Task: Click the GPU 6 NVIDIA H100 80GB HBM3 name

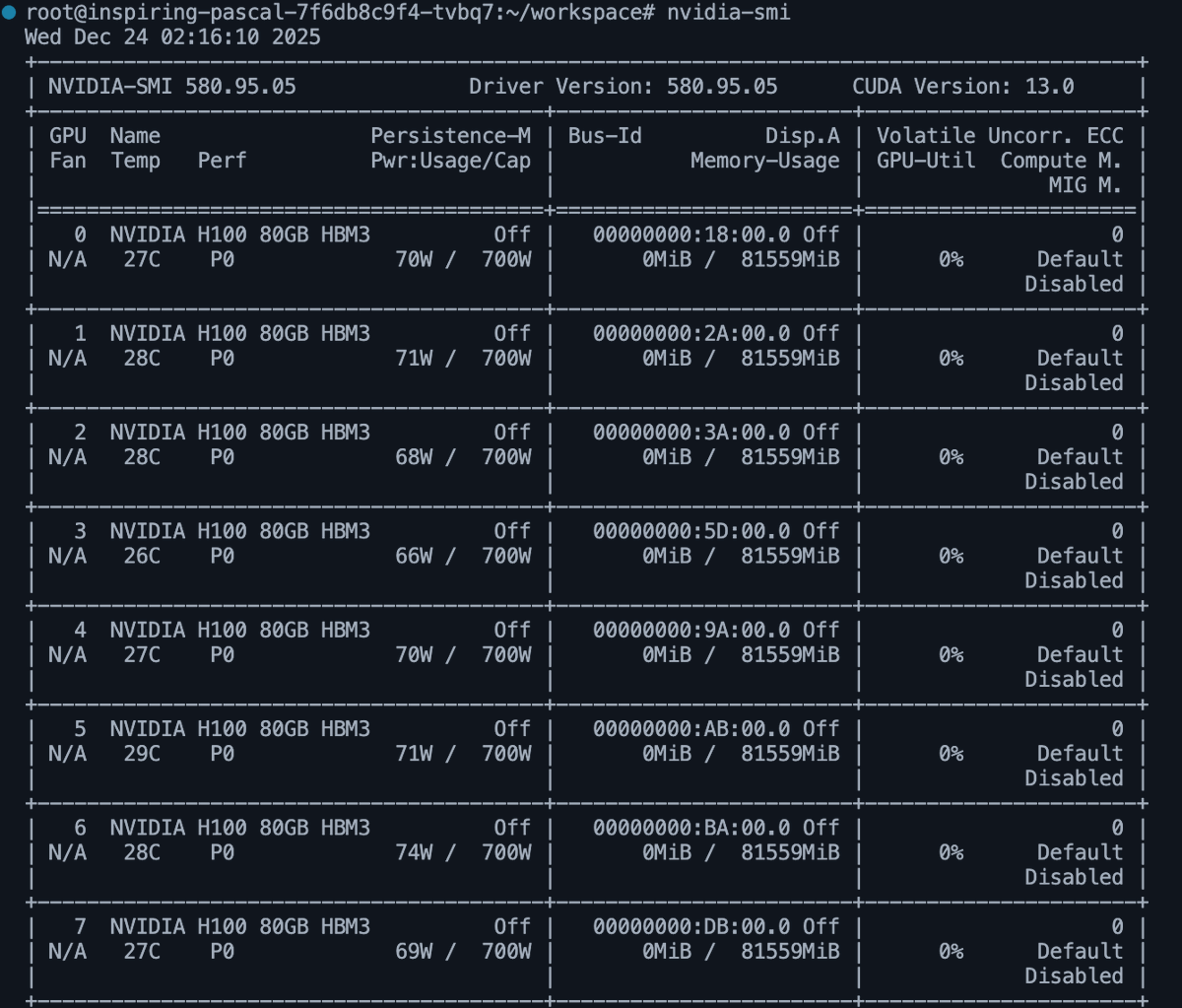Action: coord(240,828)
